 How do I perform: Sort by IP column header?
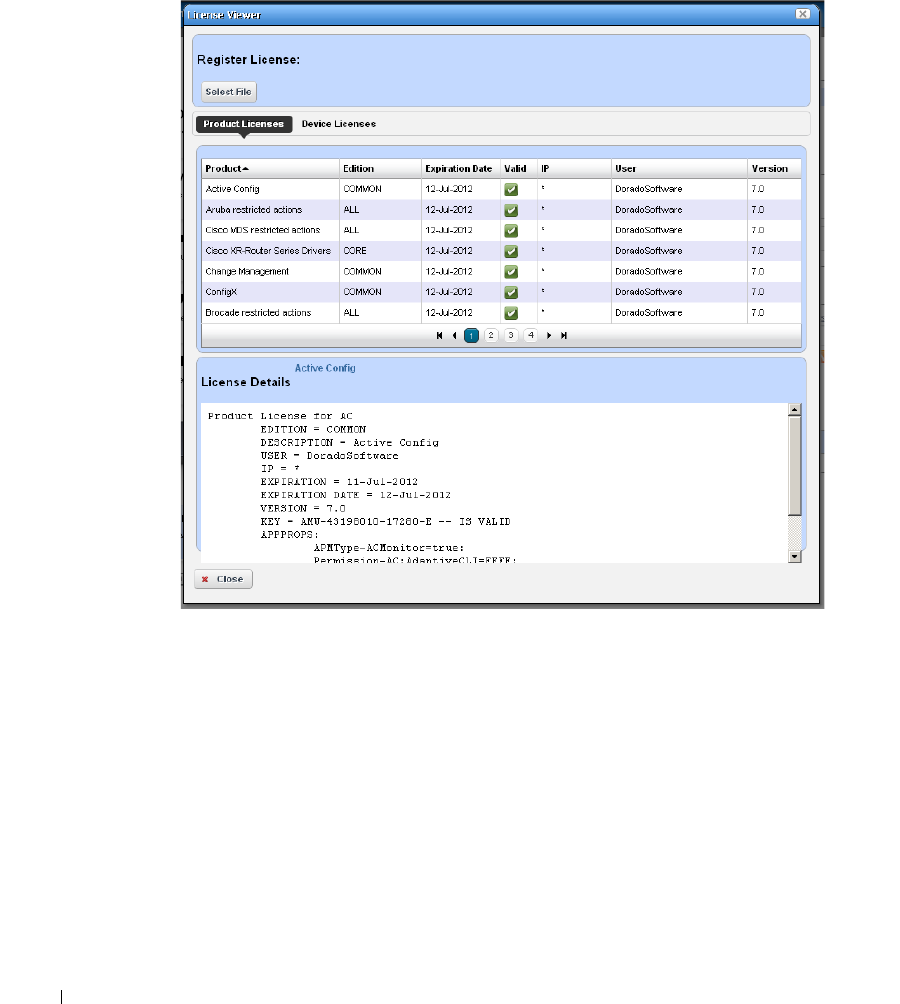(x=574, y=168)
